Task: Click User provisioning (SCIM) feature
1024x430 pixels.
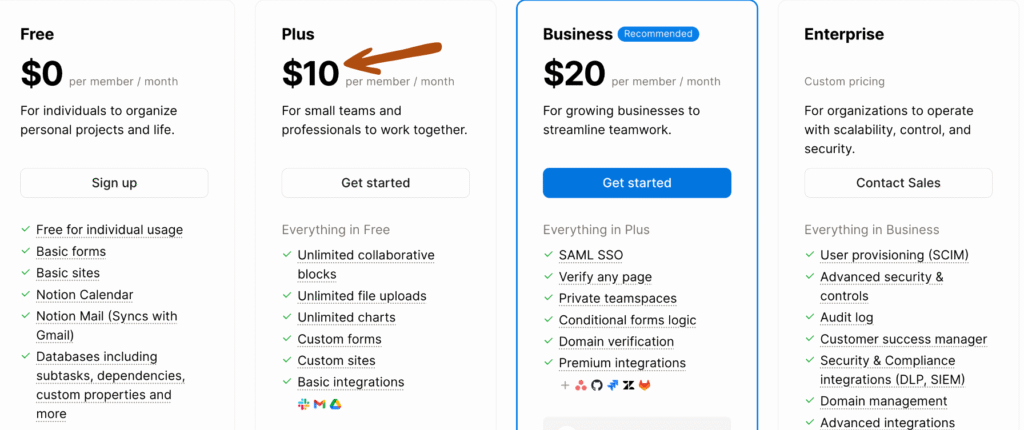Action: click(x=894, y=255)
